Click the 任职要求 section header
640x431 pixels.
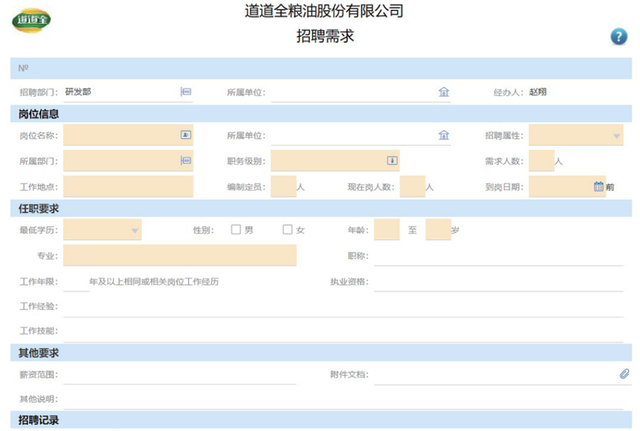click(x=39, y=209)
